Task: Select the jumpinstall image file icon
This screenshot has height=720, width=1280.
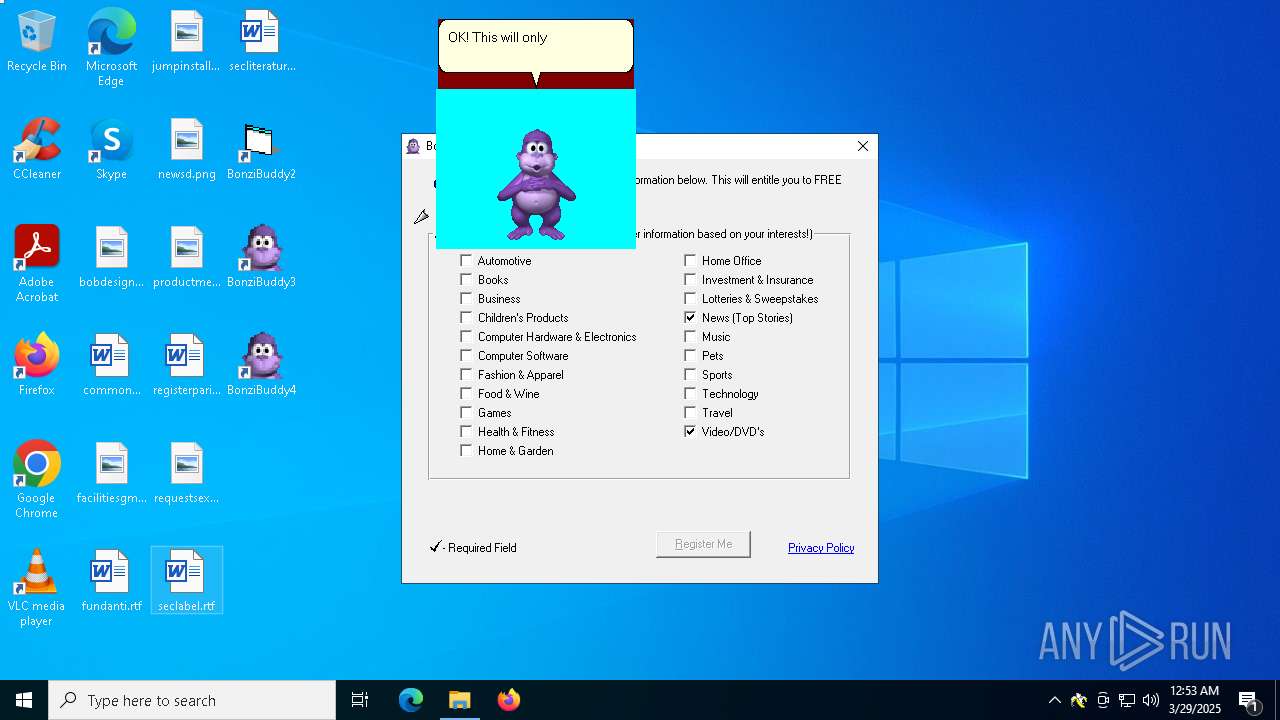Action: [x=186, y=42]
